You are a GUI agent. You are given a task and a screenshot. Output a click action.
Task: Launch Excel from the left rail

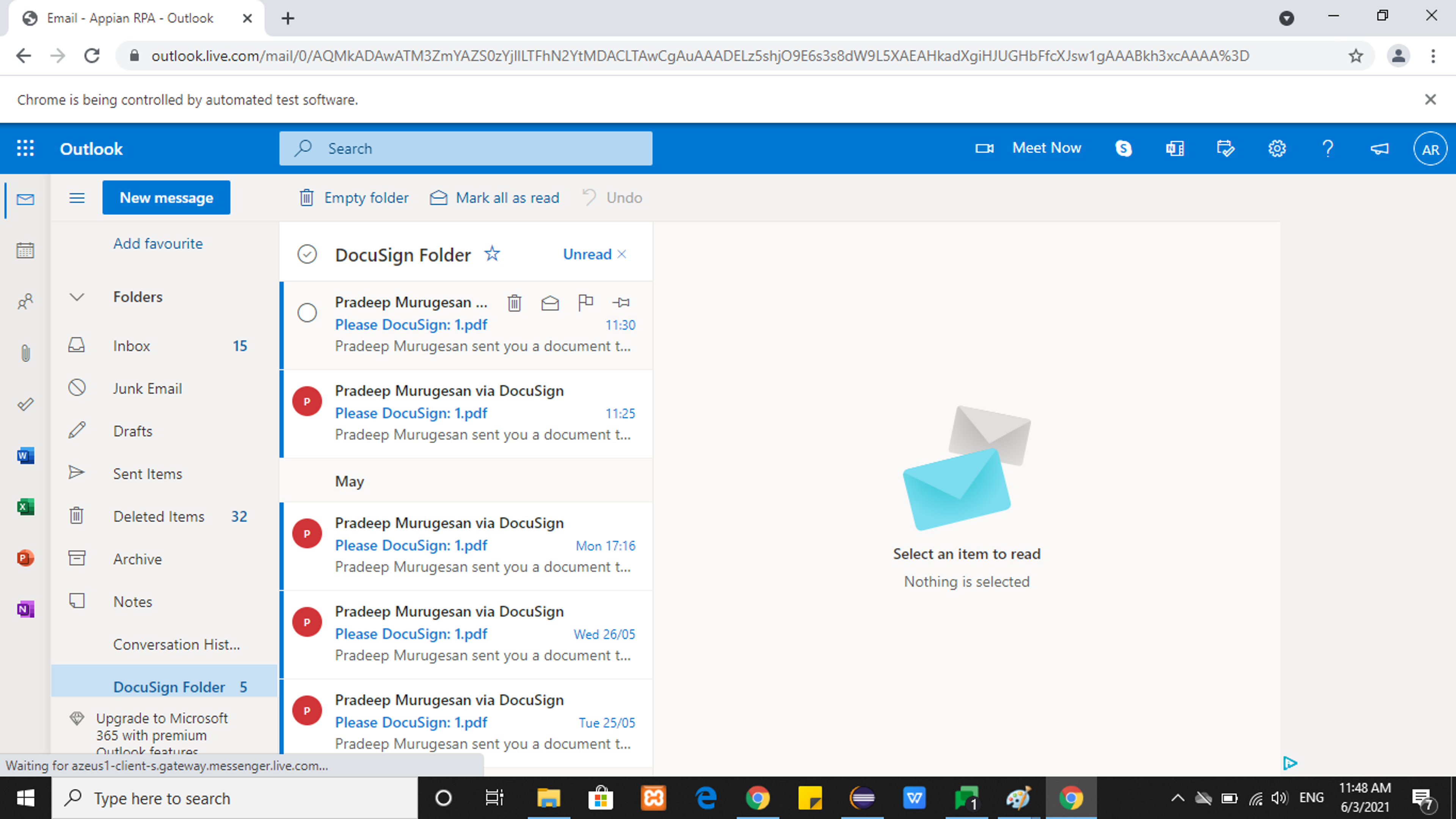tap(25, 507)
